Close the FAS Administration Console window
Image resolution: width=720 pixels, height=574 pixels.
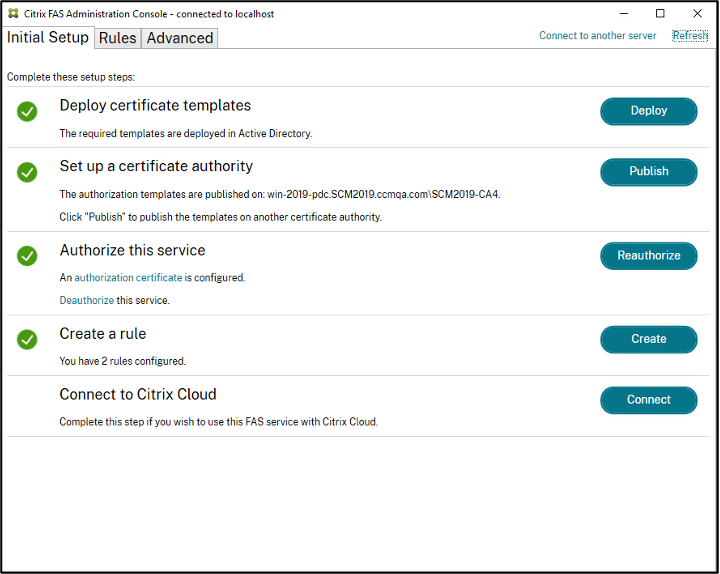697,14
